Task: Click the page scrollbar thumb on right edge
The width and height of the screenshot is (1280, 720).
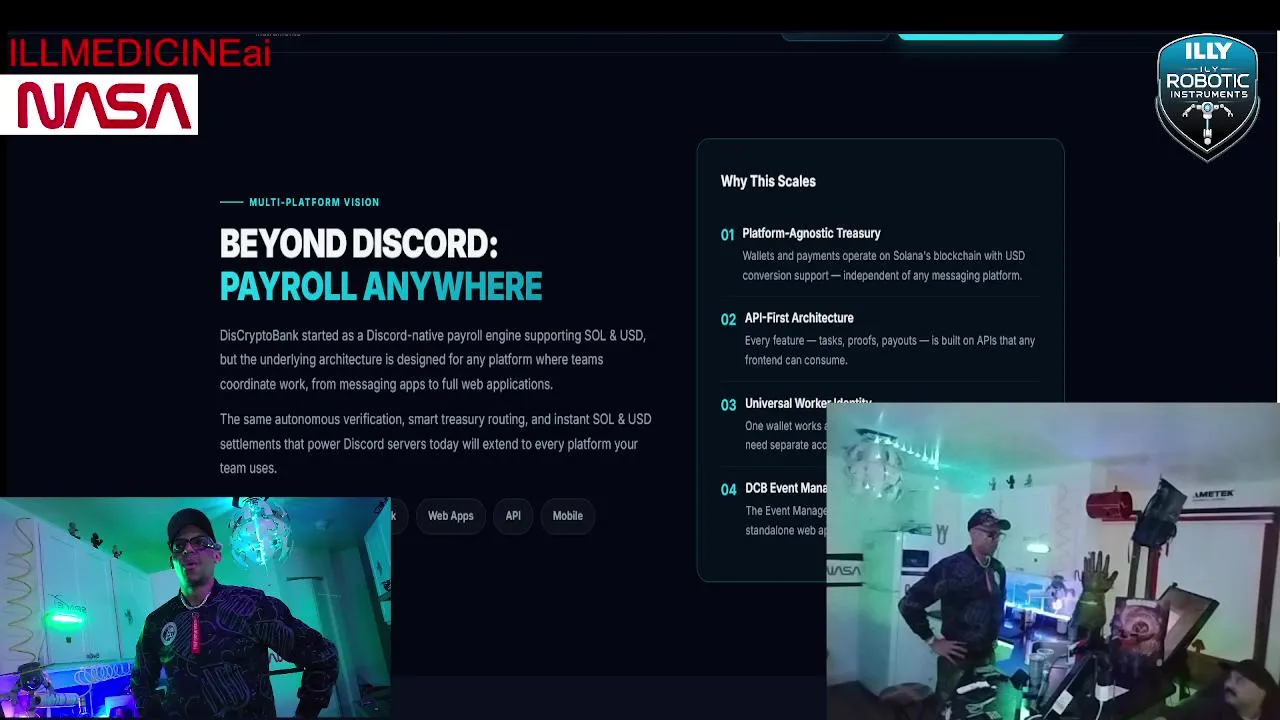Action: 1277,240
